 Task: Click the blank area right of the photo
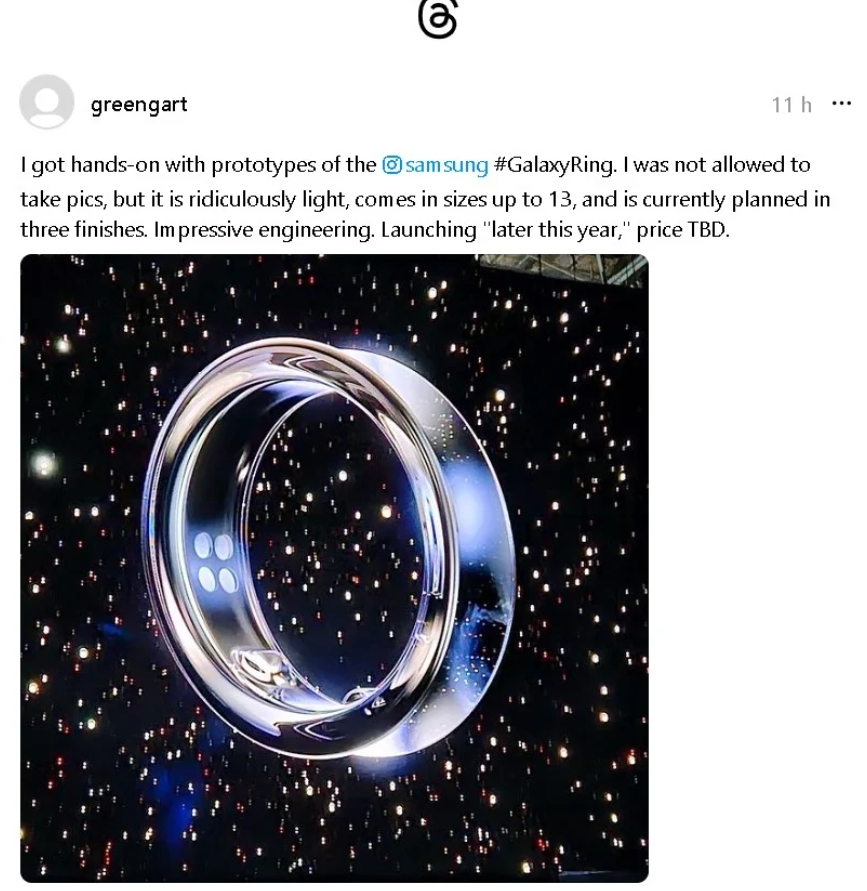(x=756, y=568)
